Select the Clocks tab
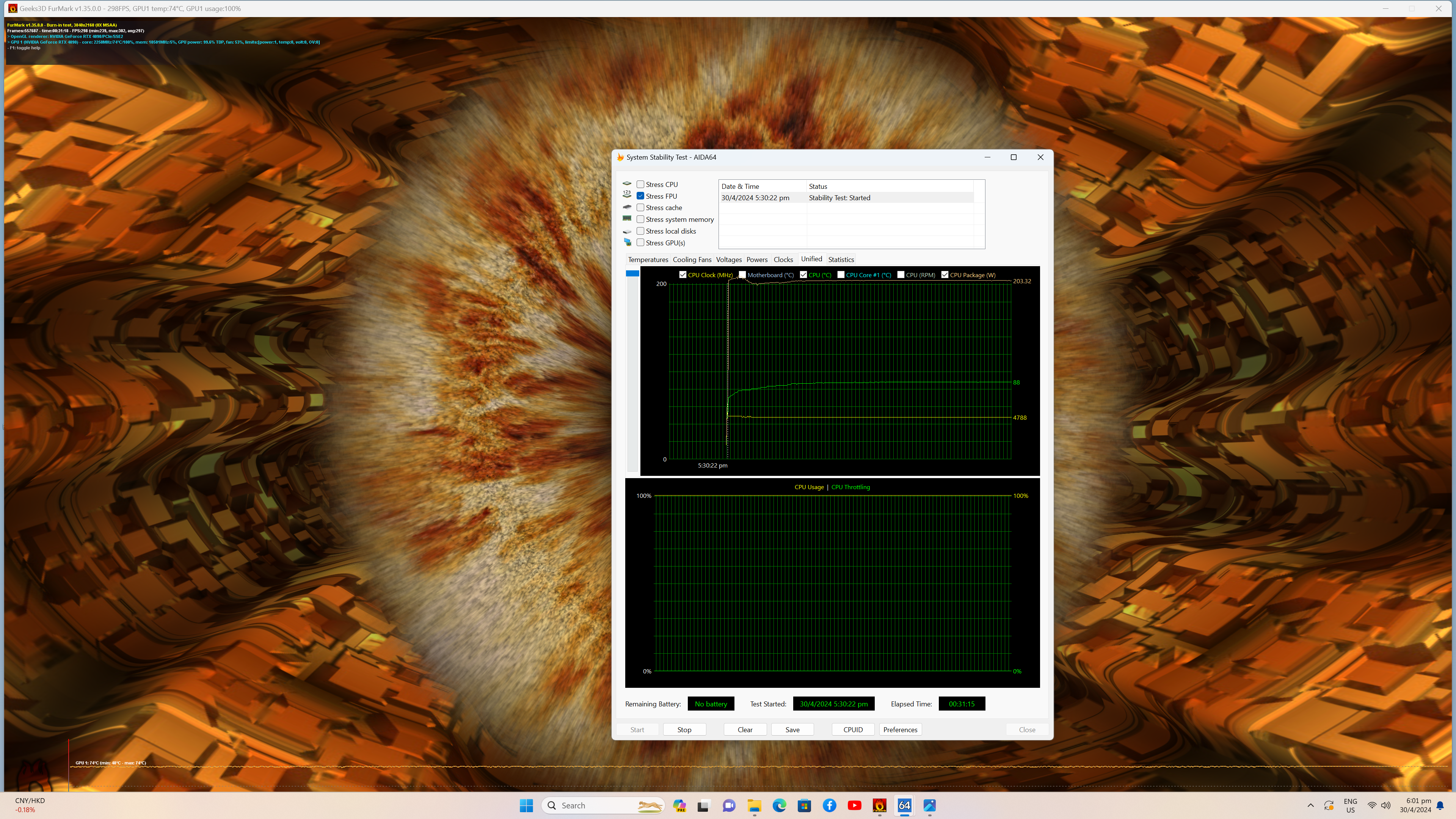Image resolution: width=1456 pixels, height=819 pixels. point(783,259)
